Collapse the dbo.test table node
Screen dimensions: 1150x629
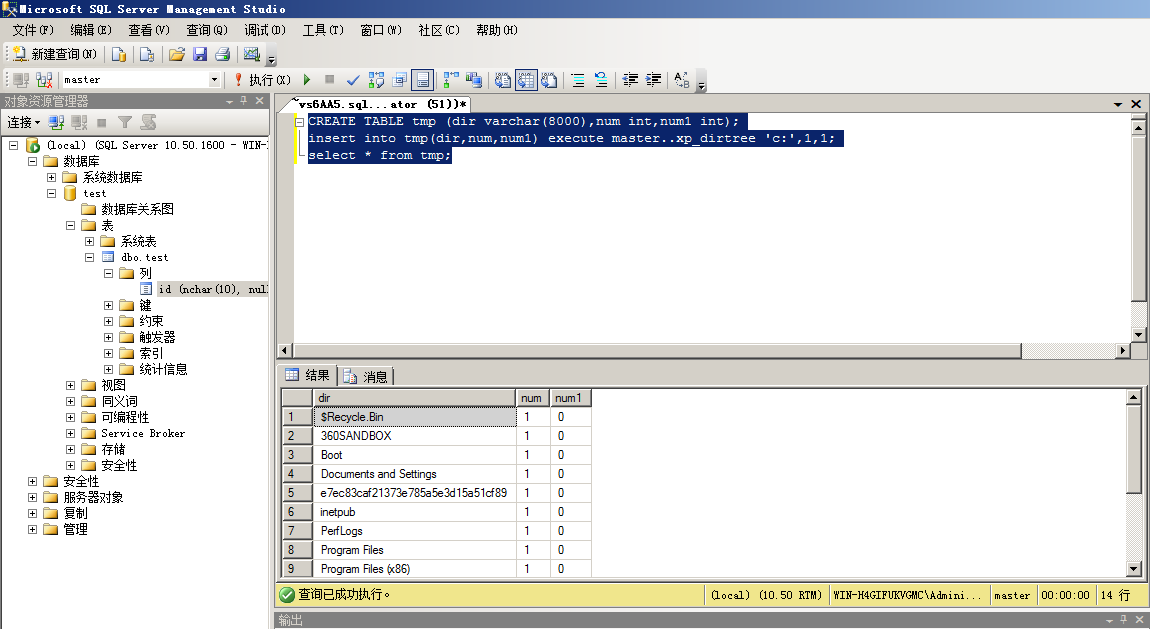coord(89,257)
